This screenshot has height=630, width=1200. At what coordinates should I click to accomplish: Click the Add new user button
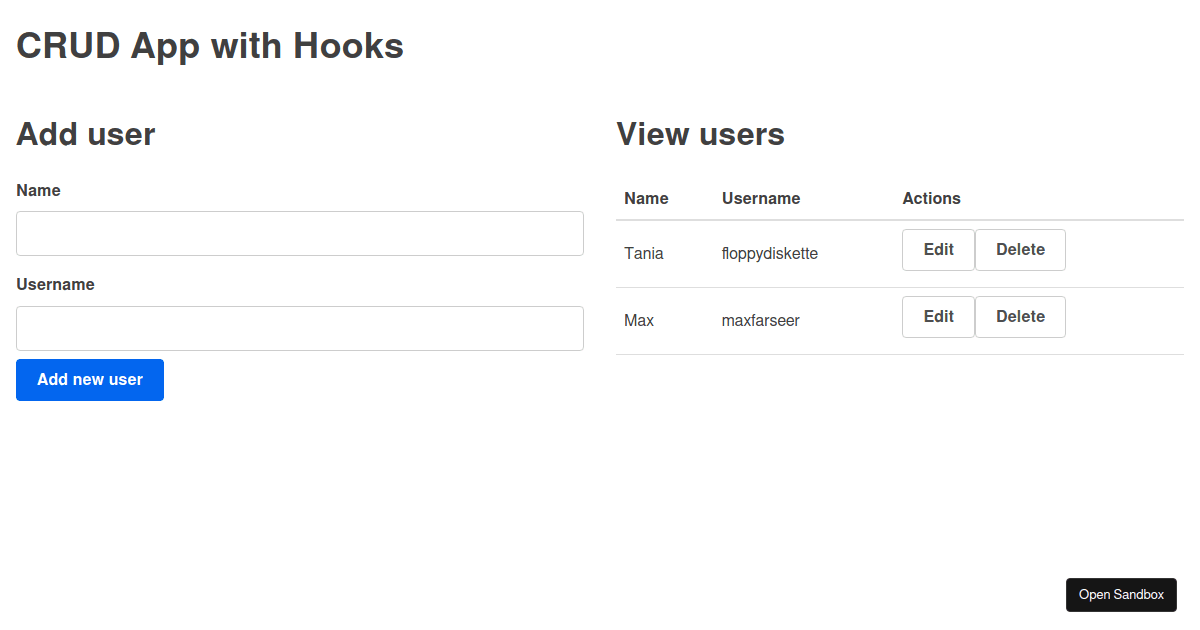pos(89,380)
